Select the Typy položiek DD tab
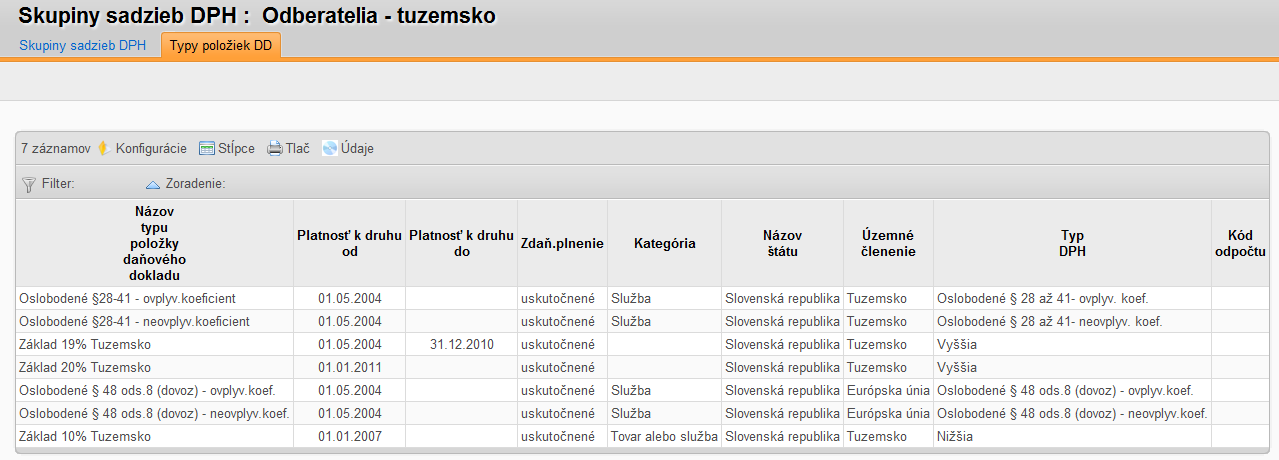The image size is (1279, 460). click(x=221, y=45)
